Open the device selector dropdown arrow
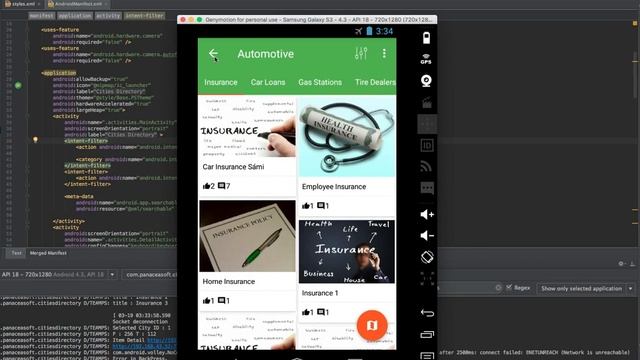Viewport: 640px width, 360px height. [x=112, y=275]
